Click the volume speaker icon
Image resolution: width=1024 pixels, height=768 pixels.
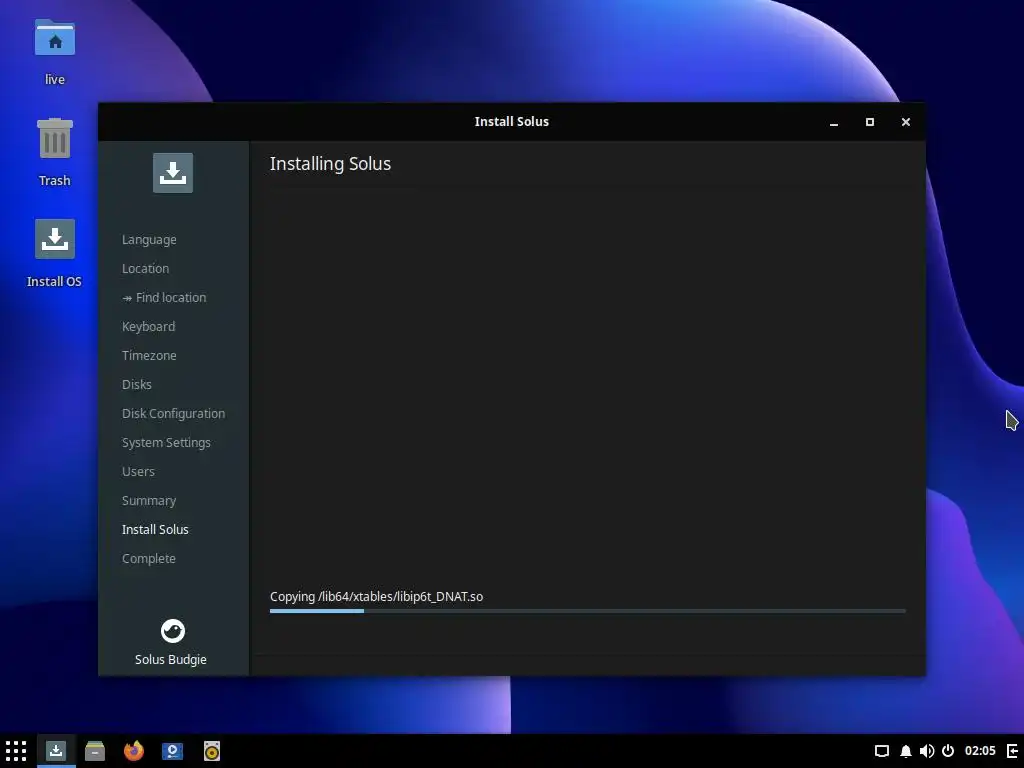coord(927,751)
